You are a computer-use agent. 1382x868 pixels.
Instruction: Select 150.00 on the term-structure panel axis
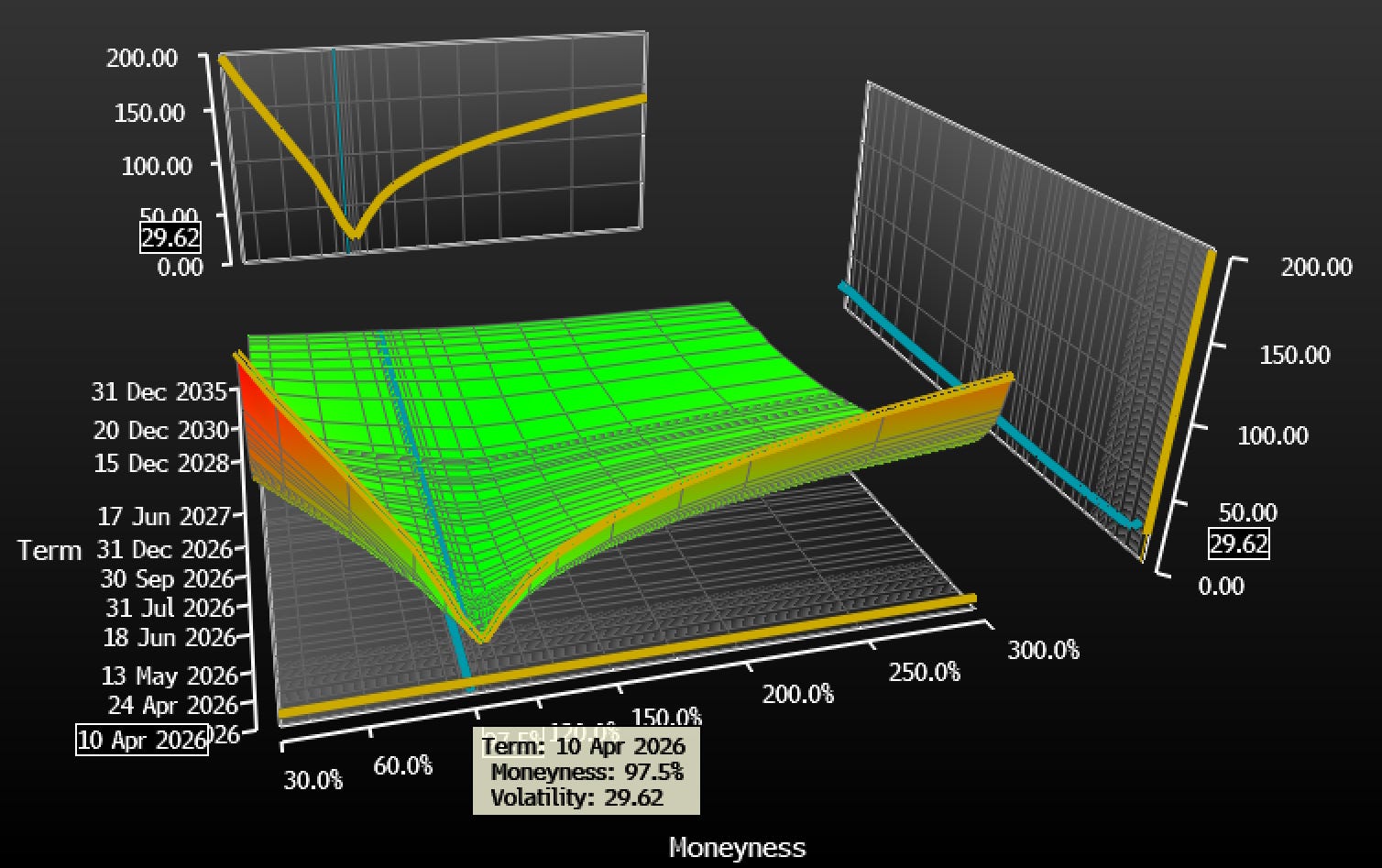(x=1295, y=356)
